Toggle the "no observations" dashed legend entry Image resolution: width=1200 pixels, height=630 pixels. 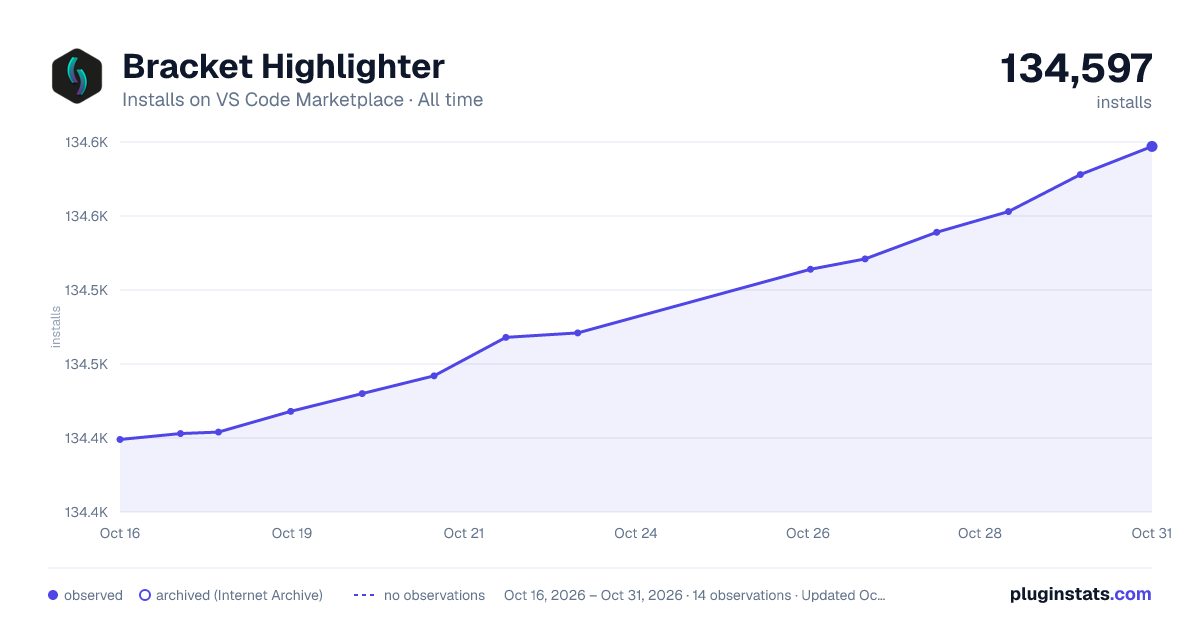(419, 595)
